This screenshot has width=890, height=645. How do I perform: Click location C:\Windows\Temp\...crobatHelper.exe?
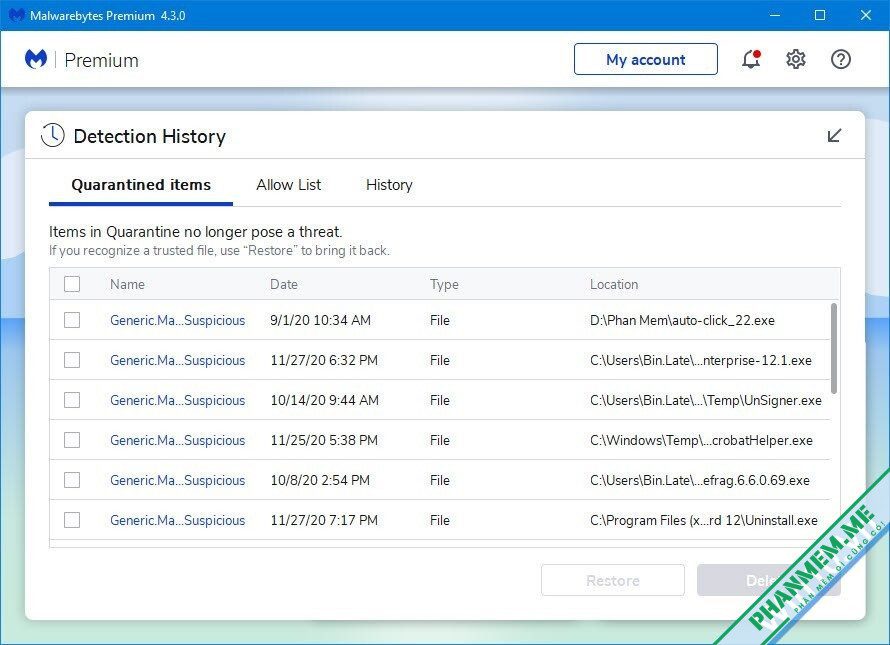(702, 441)
